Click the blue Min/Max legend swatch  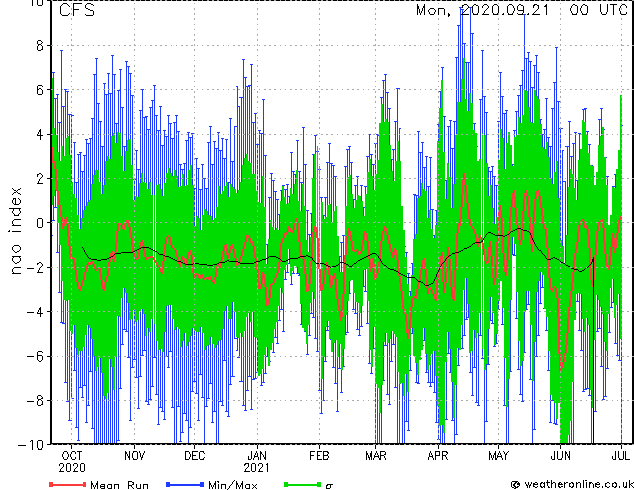click(x=184, y=484)
